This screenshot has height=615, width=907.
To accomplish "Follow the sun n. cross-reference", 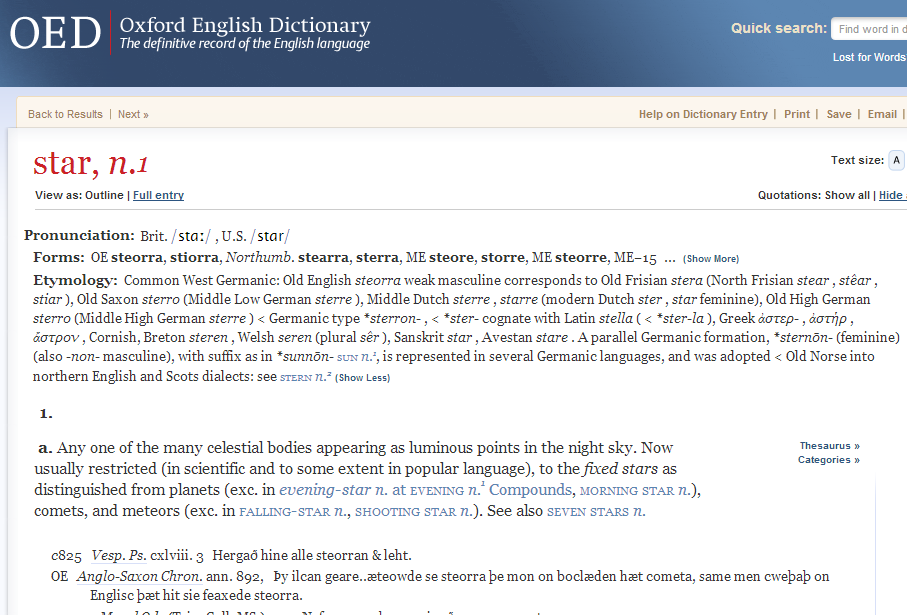I will [357, 357].
